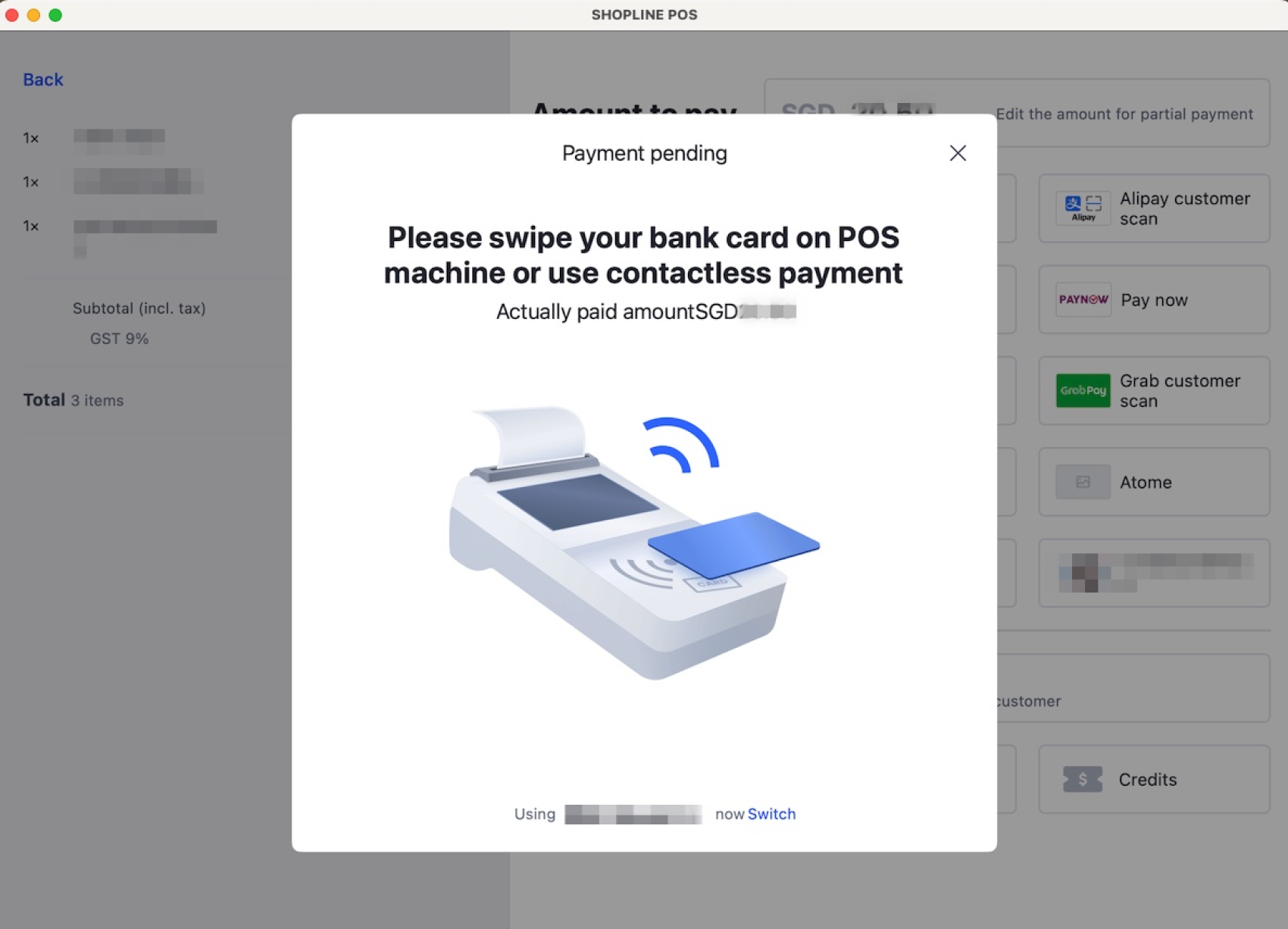Click the Atome placeholder image icon
1288x929 pixels.
click(x=1083, y=482)
